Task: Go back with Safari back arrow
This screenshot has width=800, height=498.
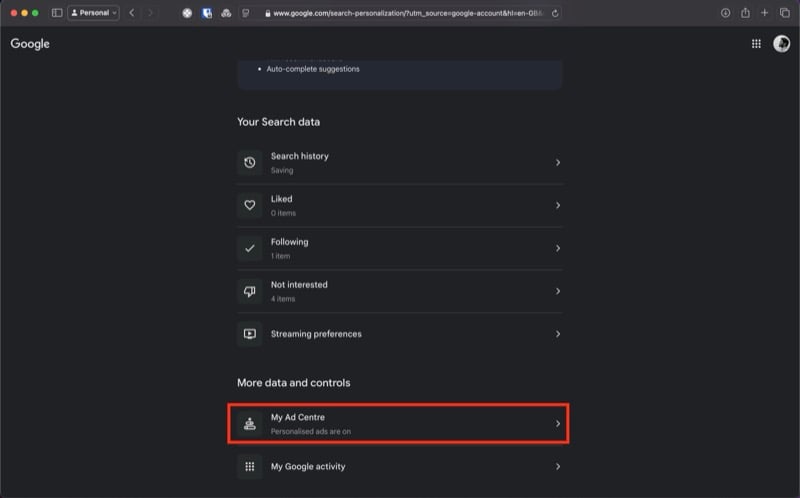Action: pyautogui.click(x=132, y=13)
